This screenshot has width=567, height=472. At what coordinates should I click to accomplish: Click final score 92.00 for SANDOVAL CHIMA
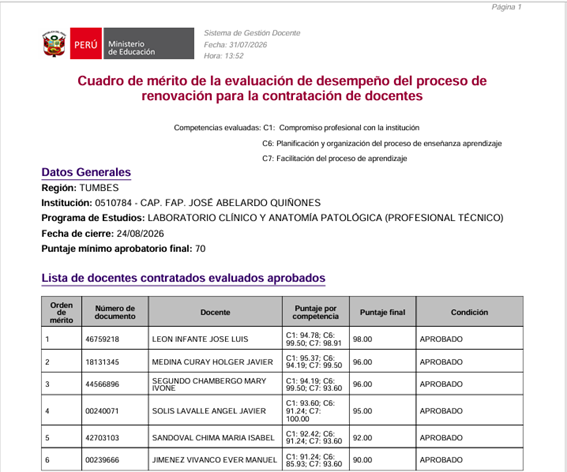[x=362, y=438]
